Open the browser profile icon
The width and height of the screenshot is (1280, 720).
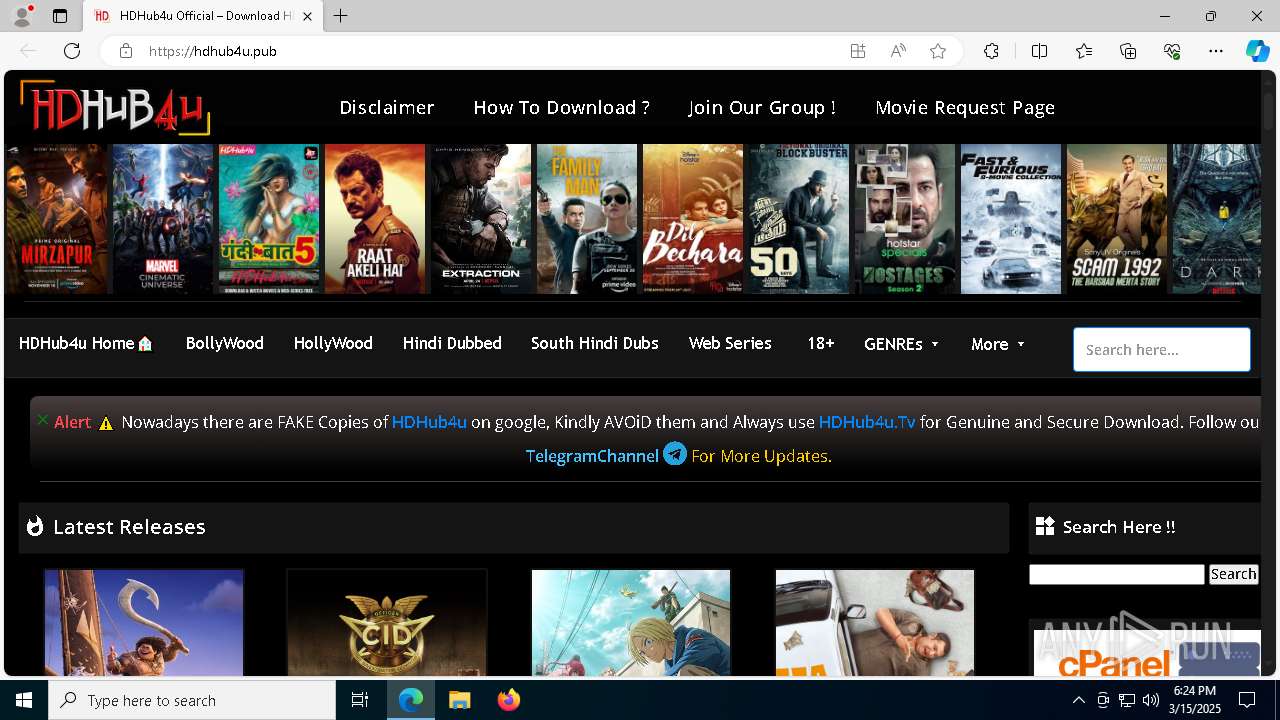click(x=23, y=16)
